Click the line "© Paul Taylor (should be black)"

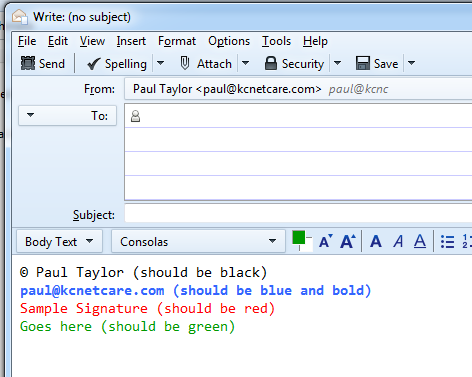[144, 272]
